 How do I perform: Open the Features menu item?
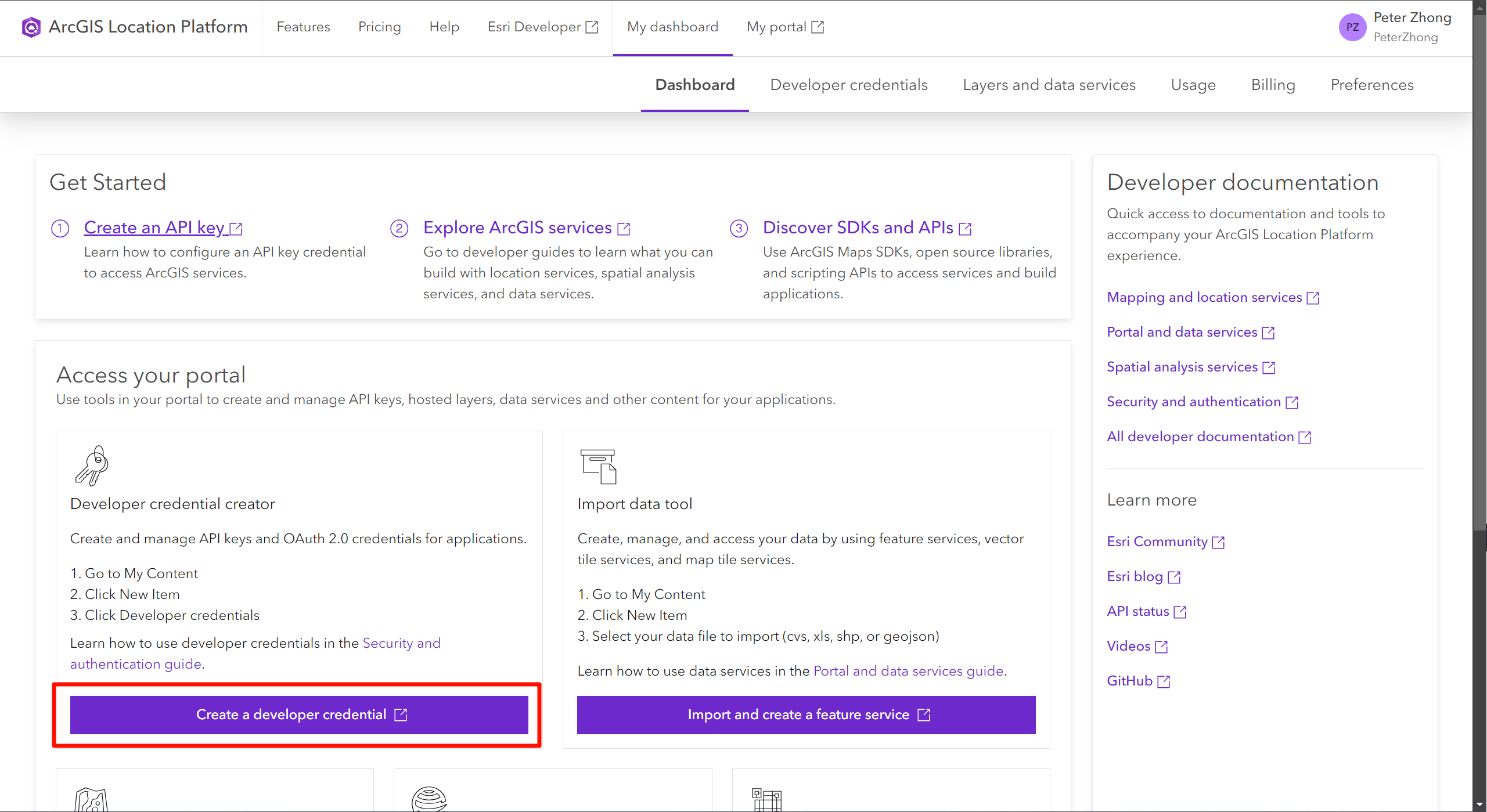[303, 27]
